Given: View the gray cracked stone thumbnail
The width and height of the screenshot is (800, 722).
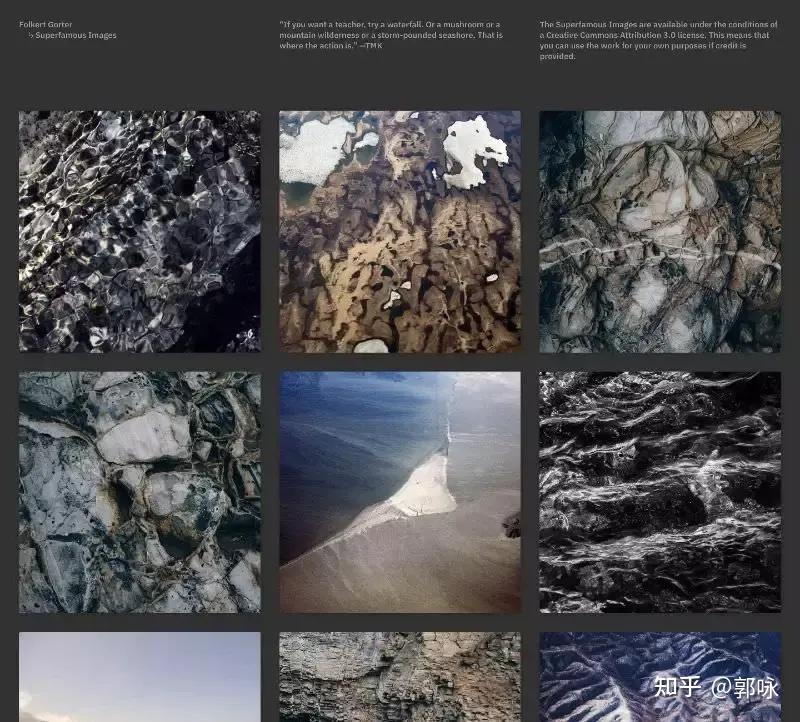Looking at the screenshot, I should tap(139, 492).
